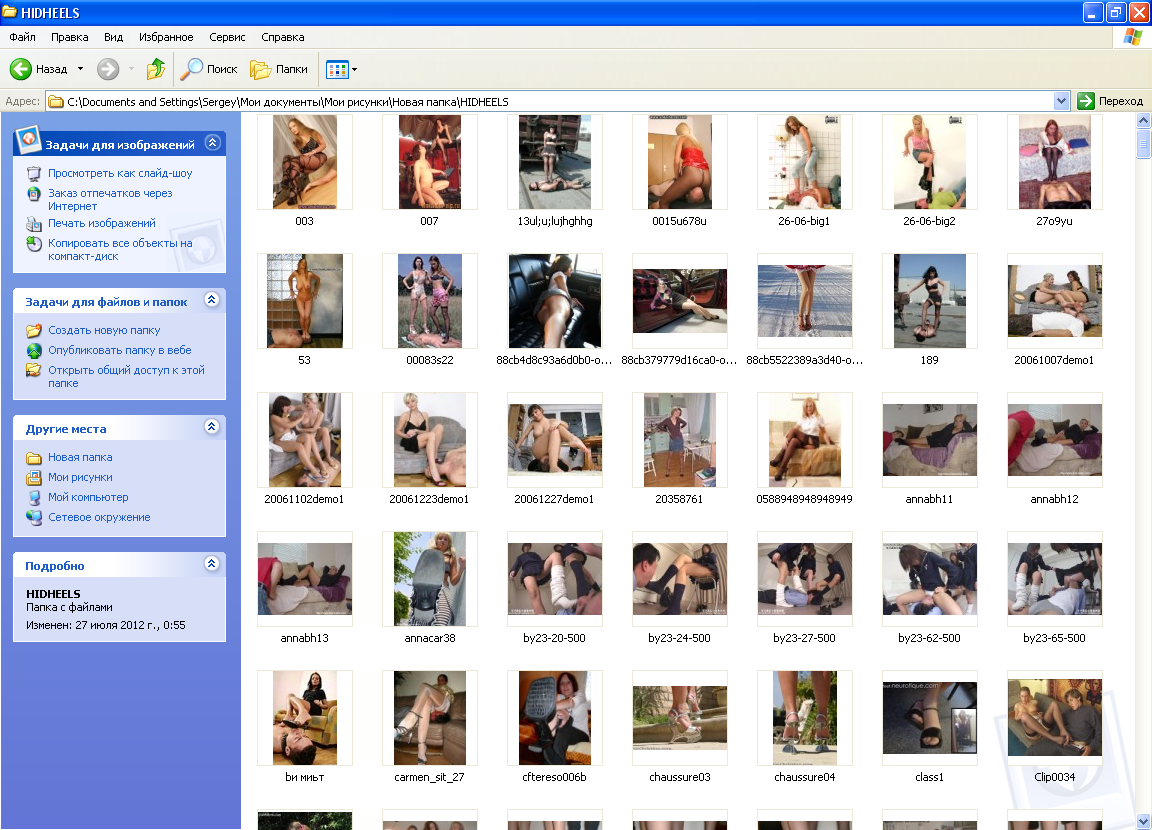Click Просмотреть как слайд-шоу link
The height and width of the screenshot is (830, 1152).
tap(120, 173)
